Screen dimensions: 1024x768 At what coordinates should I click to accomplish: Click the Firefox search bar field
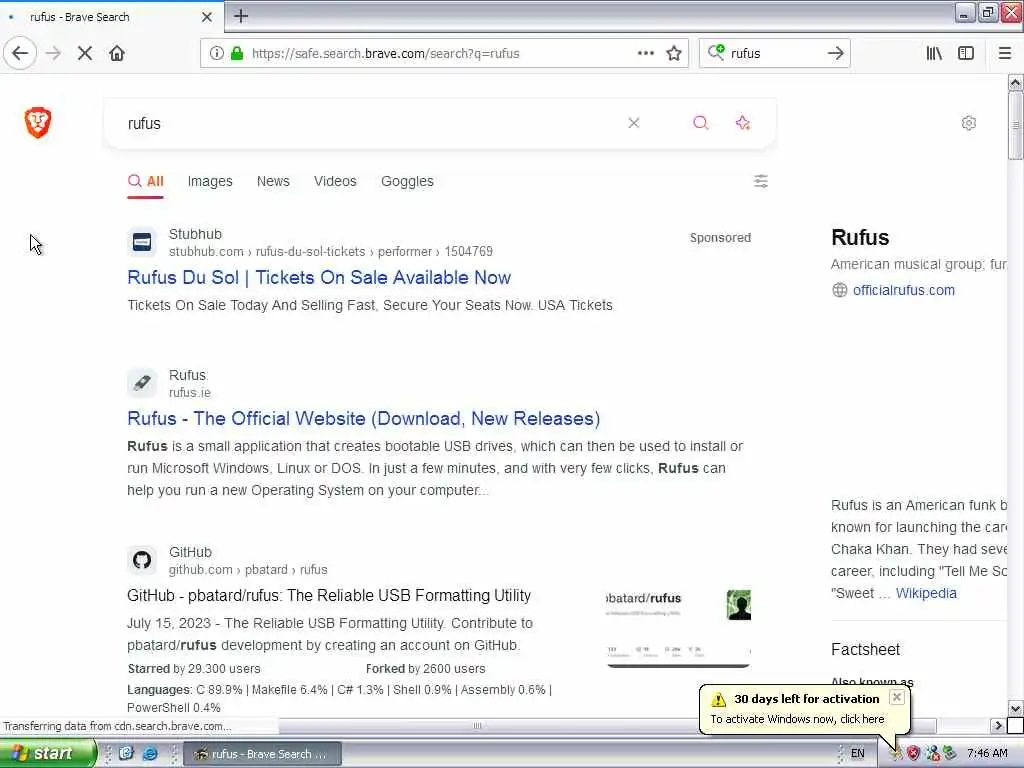coord(774,54)
